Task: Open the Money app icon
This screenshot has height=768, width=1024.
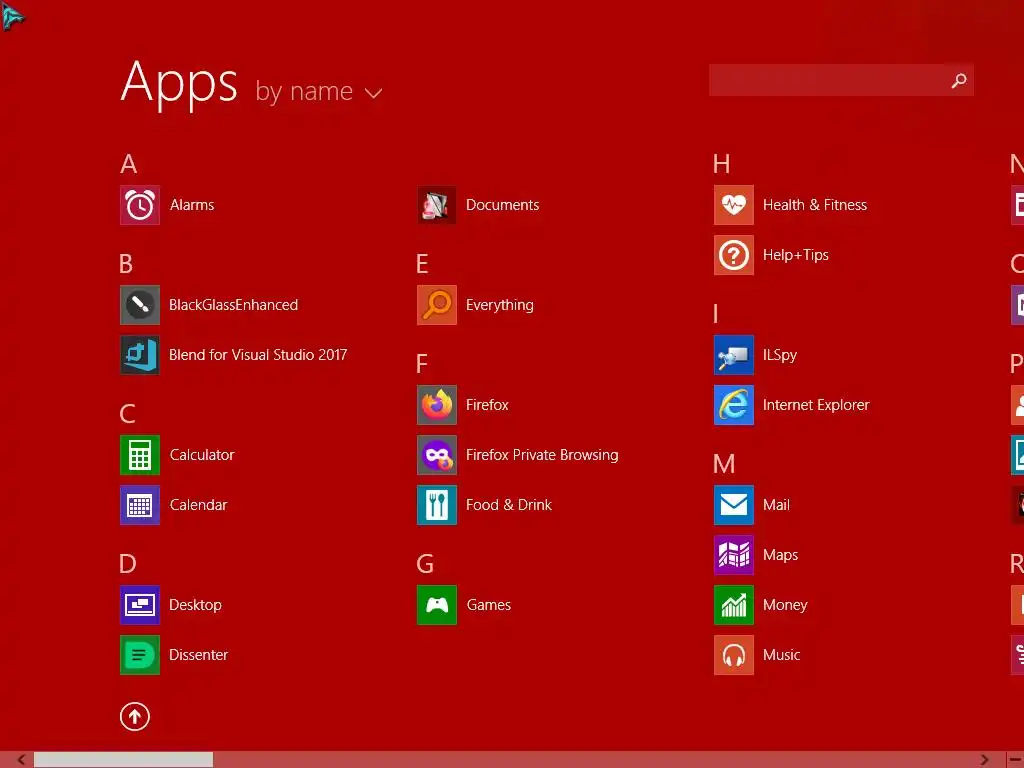Action: pyautogui.click(x=734, y=605)
